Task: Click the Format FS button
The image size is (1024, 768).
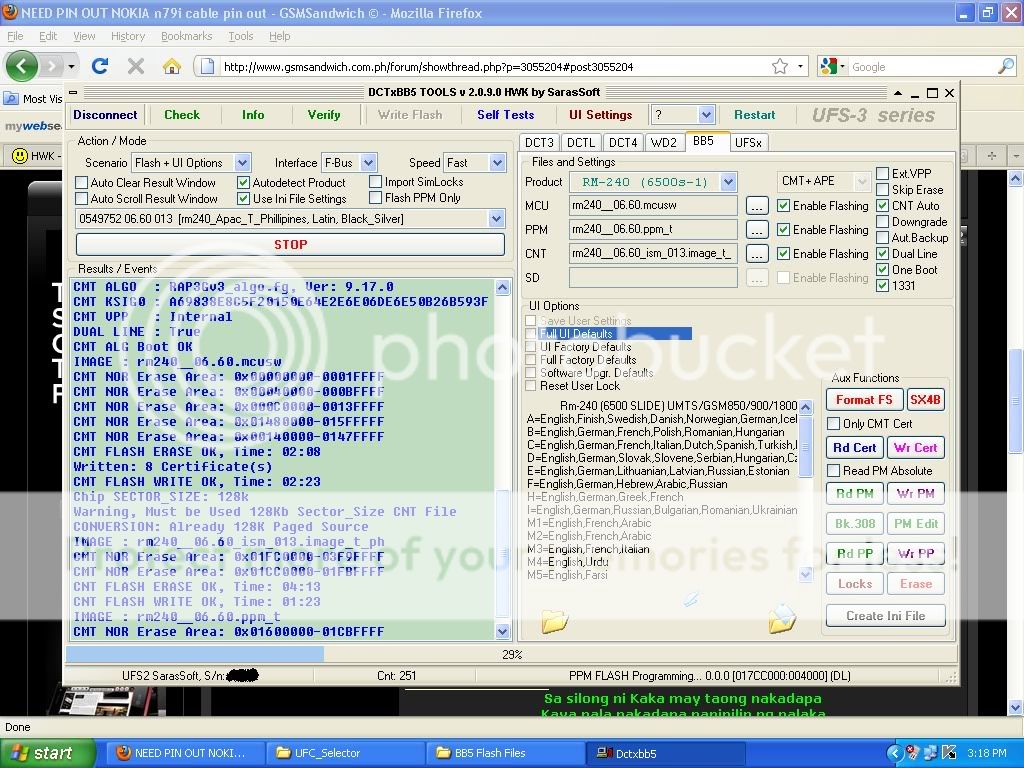Action: click(864, 400)
